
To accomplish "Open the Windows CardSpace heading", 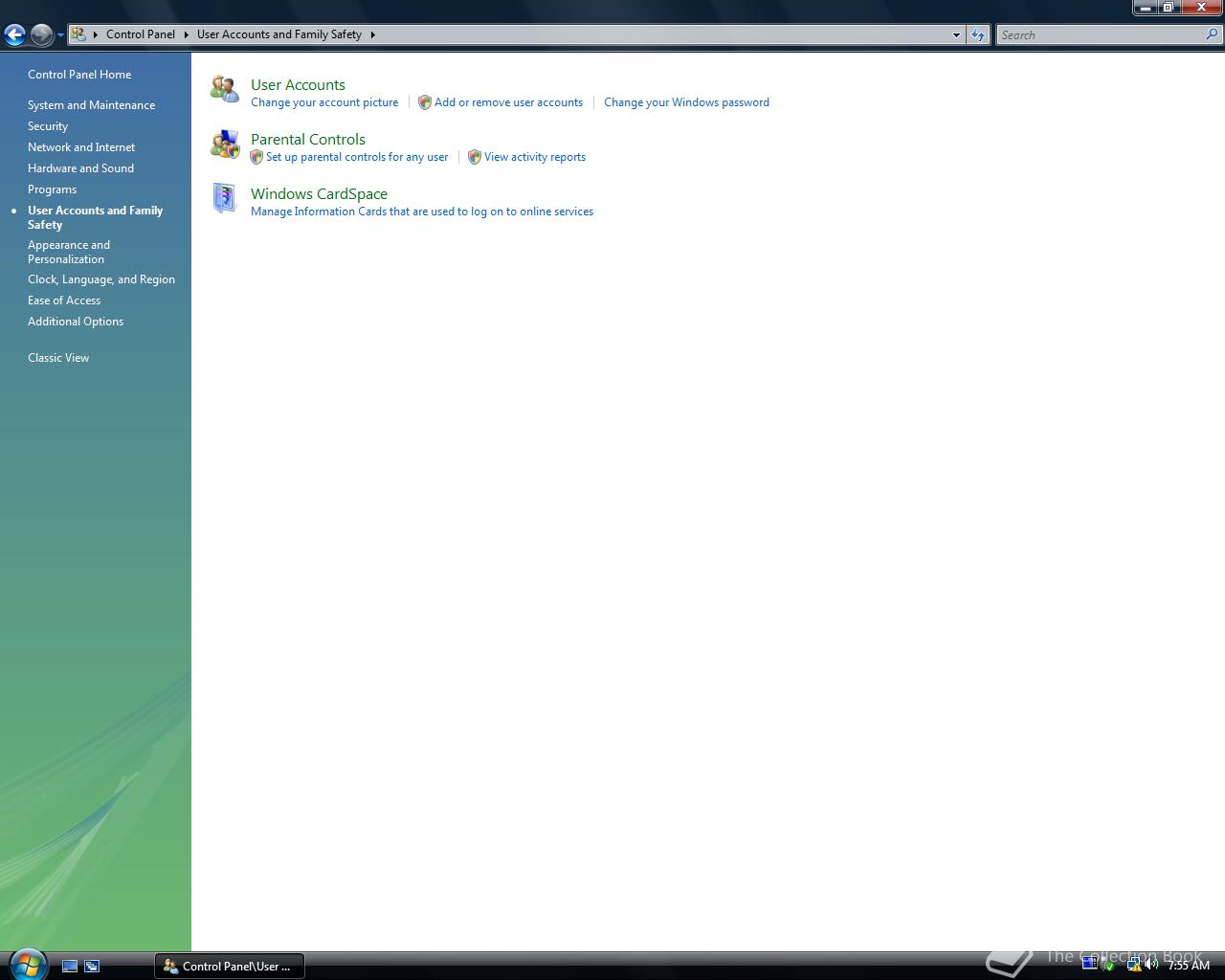I will click(x=319, y=194).
